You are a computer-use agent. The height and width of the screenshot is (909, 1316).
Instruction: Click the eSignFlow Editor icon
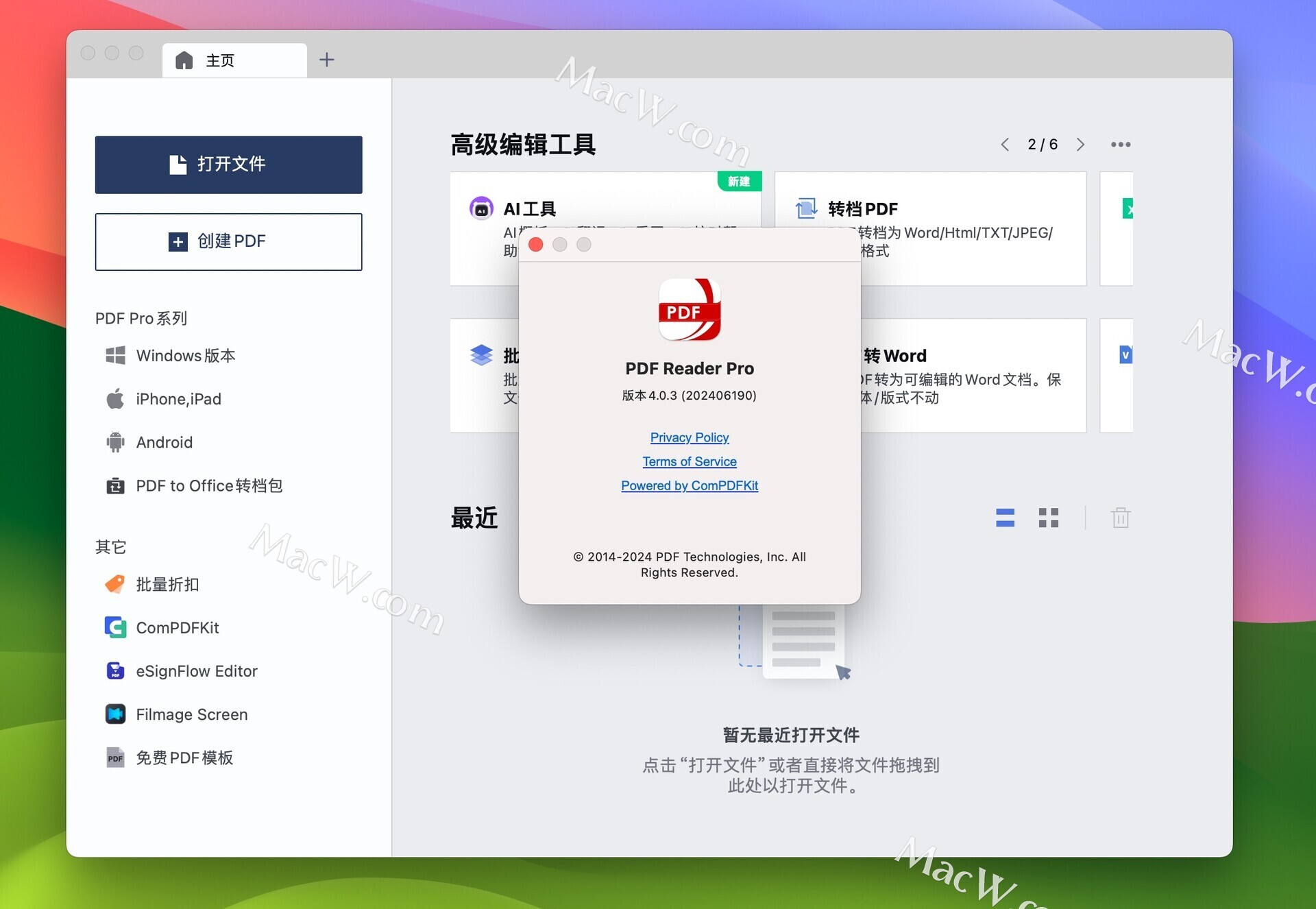[115, 670]
